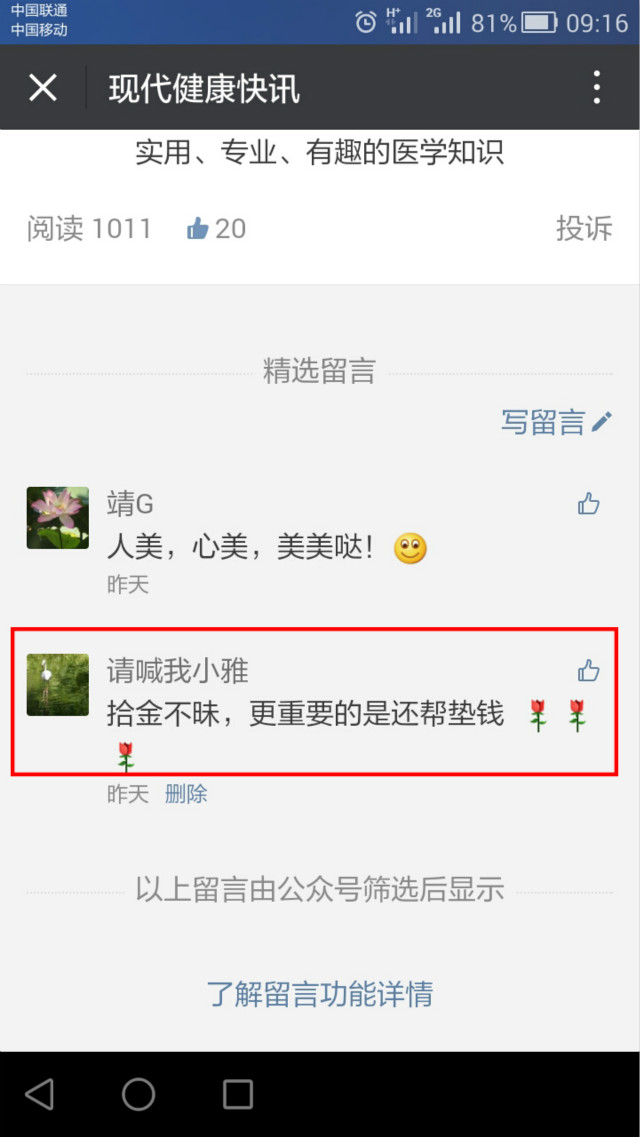This screenshot has width=640, height=1137.
Task: Tap the alarm clock icon in the status bar
Action: (366, 22)
